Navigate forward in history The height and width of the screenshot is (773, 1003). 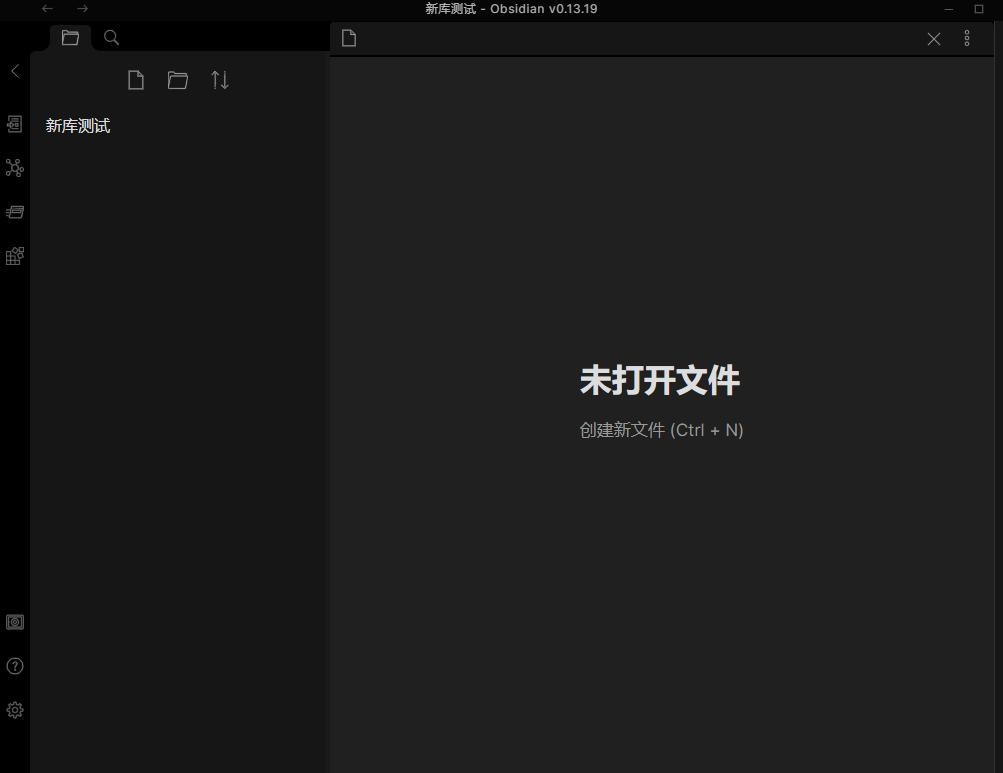(x=82, y=8)
